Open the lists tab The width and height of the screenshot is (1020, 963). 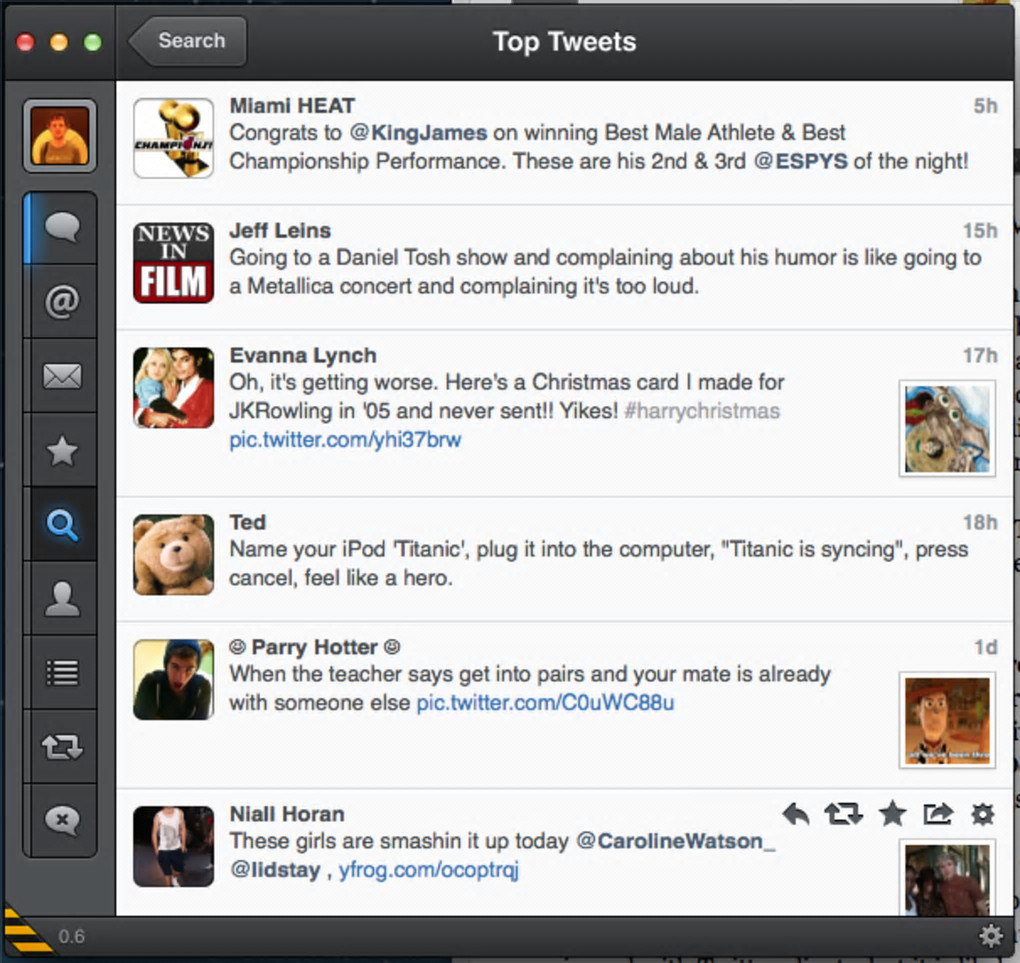(x=61, y=672)
